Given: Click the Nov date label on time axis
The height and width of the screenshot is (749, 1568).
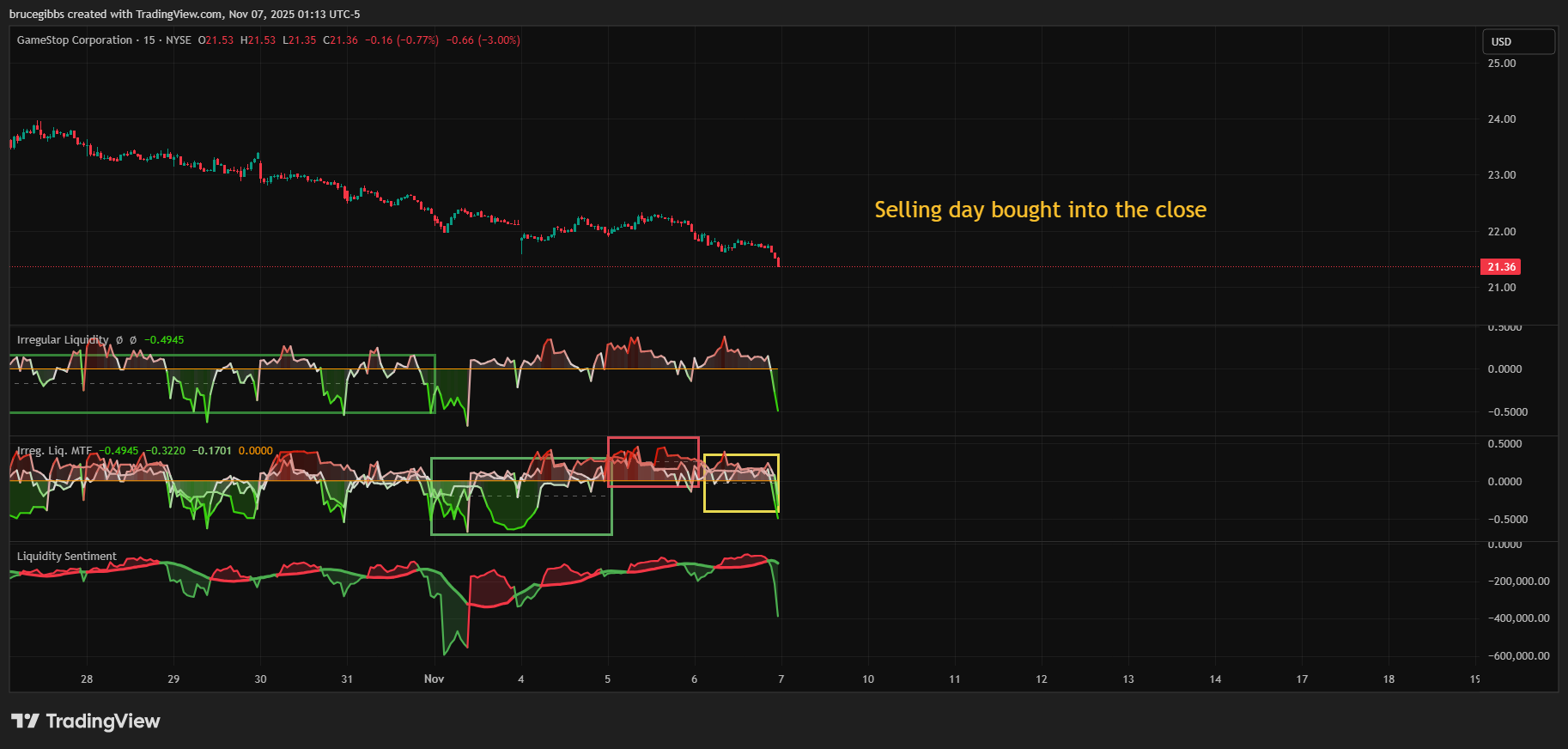Looking at the screenshot, I should pyautogui.click(x=434, y=679).
